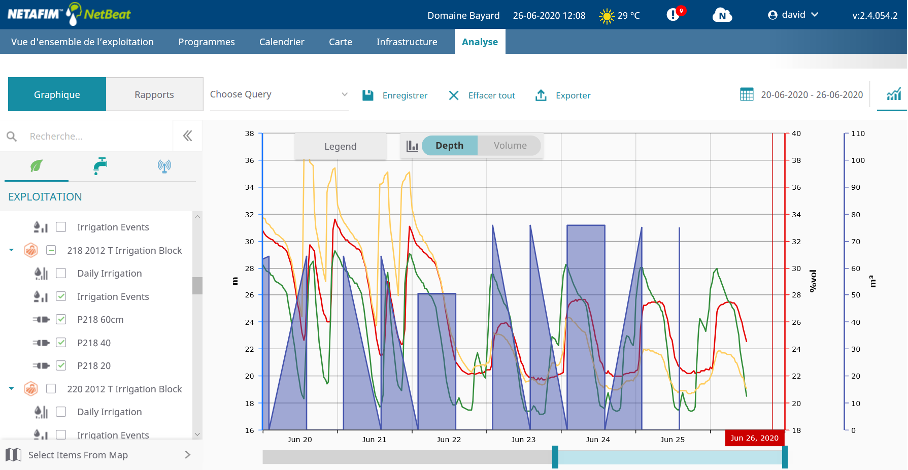
Task: Collapse the sidebar with double chevron icon
Action: tap(187, 136)
